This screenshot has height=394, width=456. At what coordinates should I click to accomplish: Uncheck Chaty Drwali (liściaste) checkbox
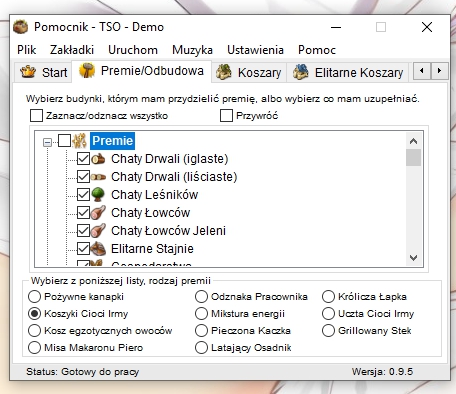(x=83, y=177)
